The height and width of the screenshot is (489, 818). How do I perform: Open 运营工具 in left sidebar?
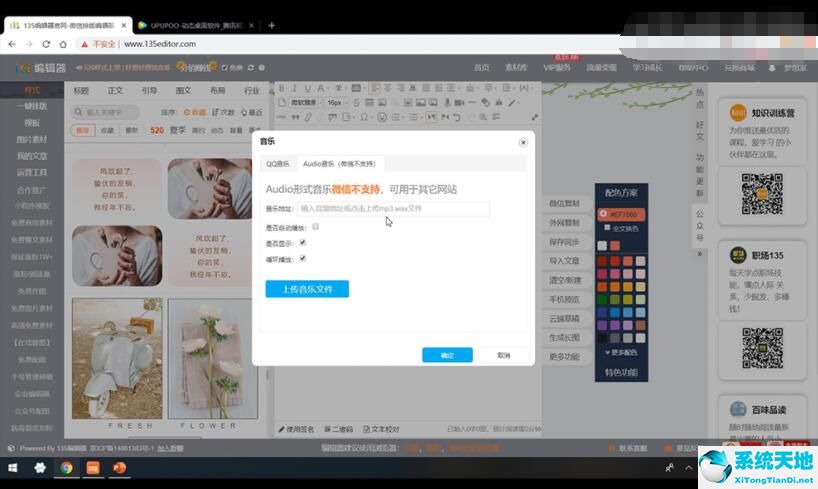[32, 173]
